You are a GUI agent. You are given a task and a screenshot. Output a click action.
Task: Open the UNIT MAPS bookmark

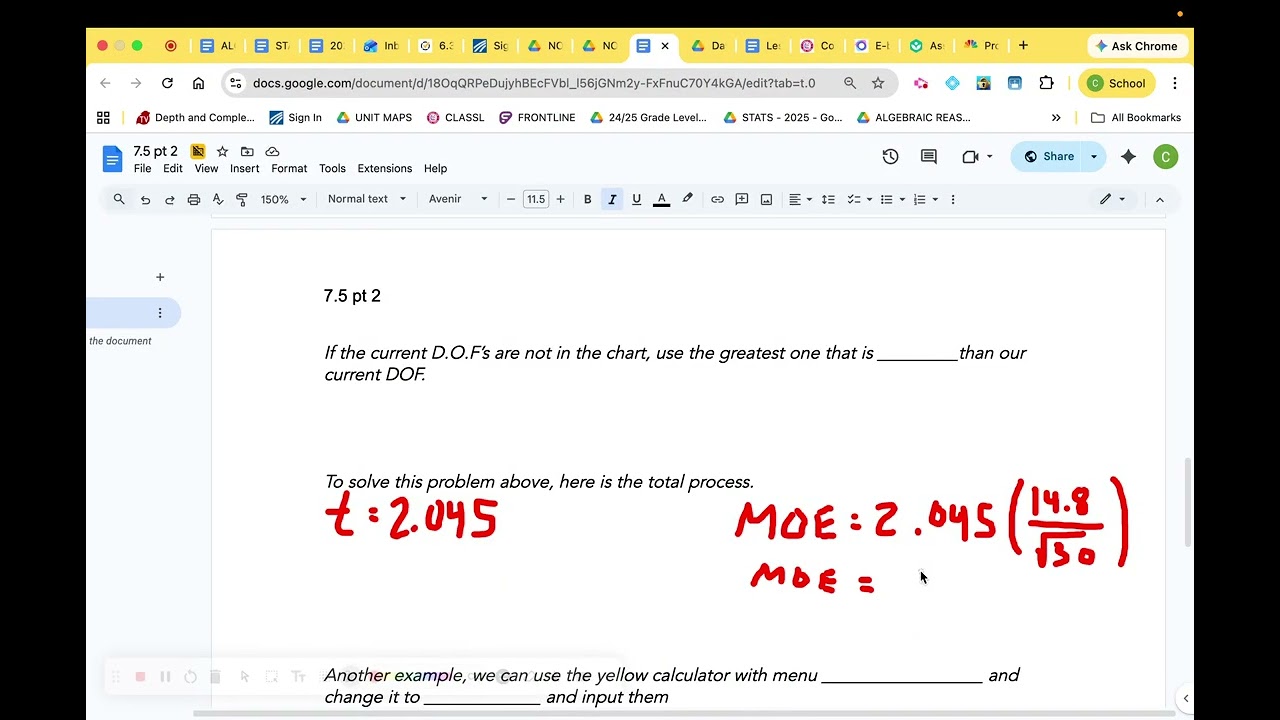[374, 117]
